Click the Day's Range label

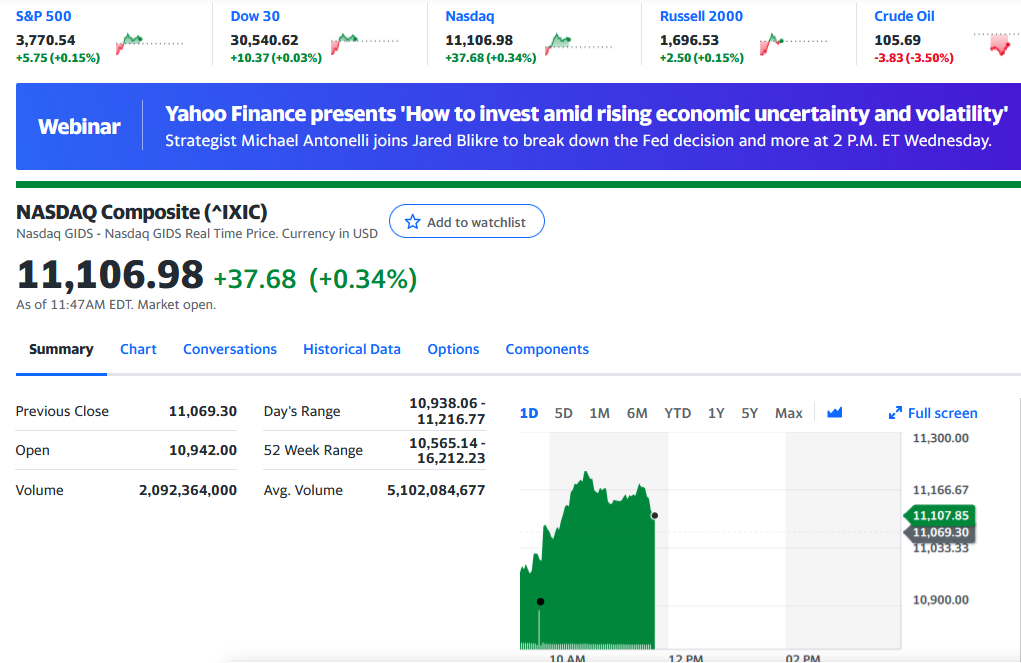coord(302,411)
